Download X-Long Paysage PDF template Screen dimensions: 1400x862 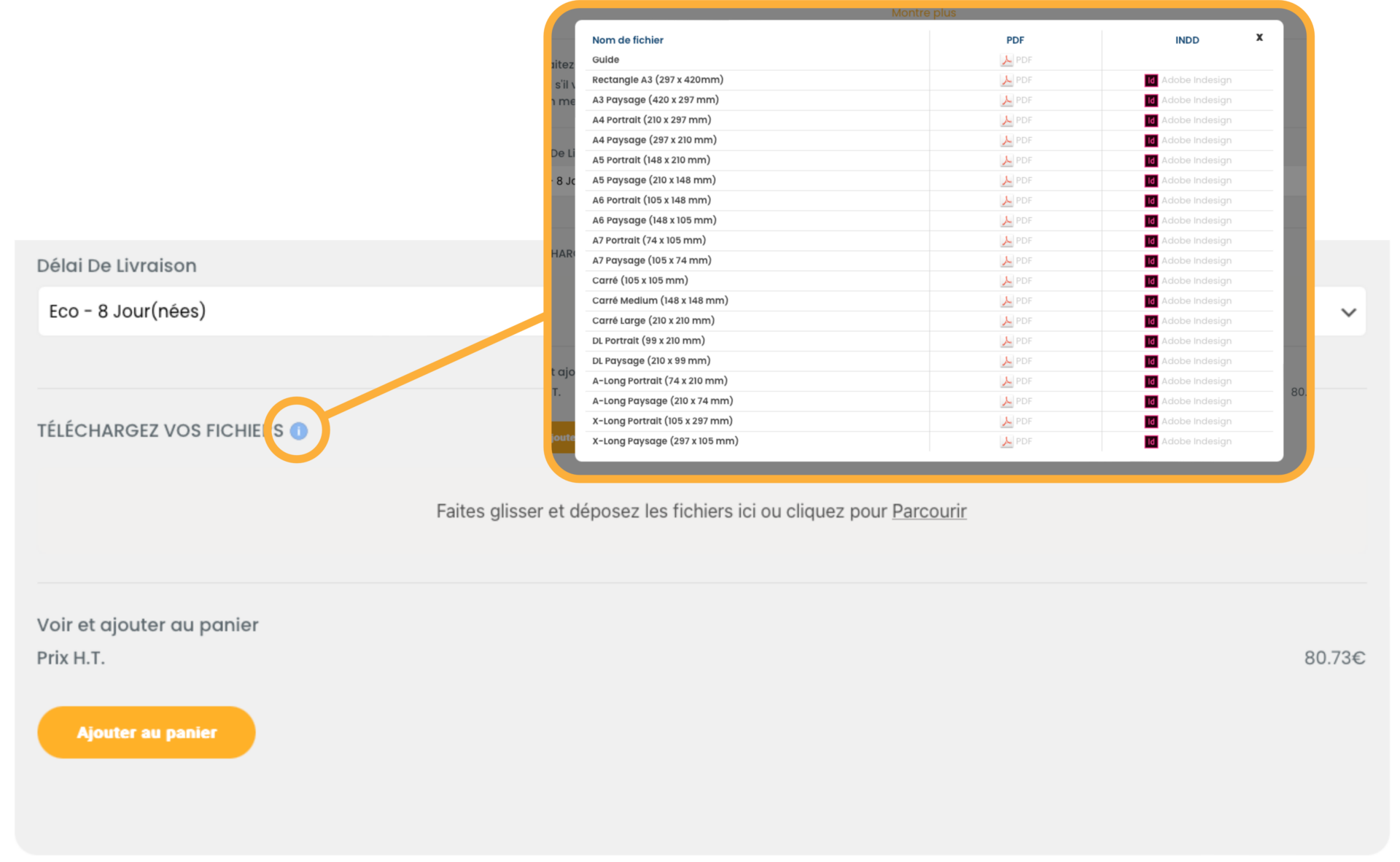point(1016,441)
